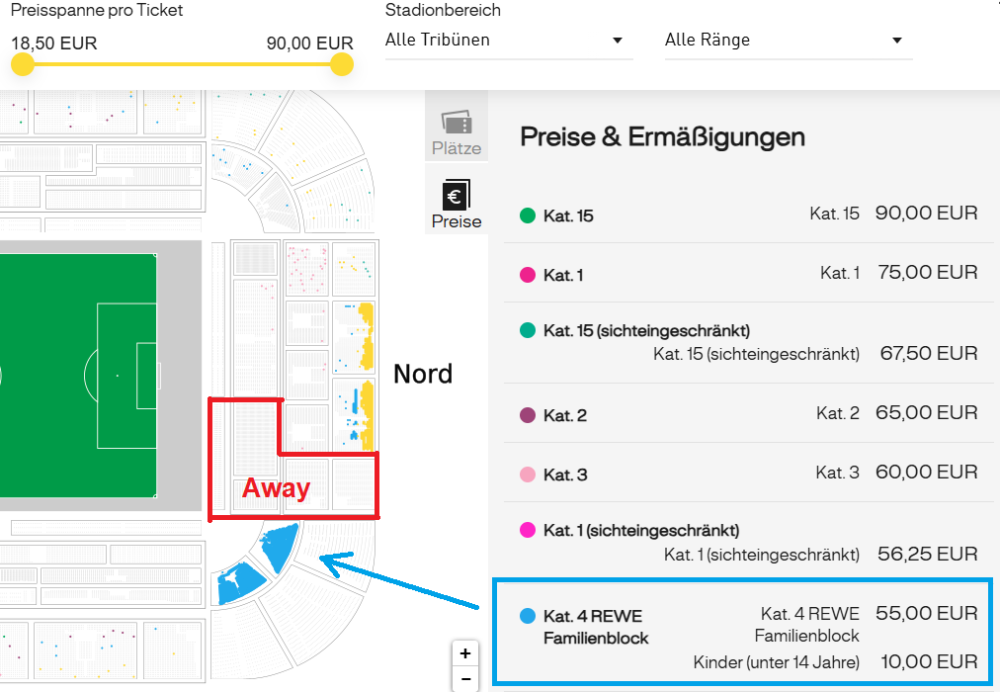
Task: Zoom in on stadium map
Action: (x=465, y=654)
